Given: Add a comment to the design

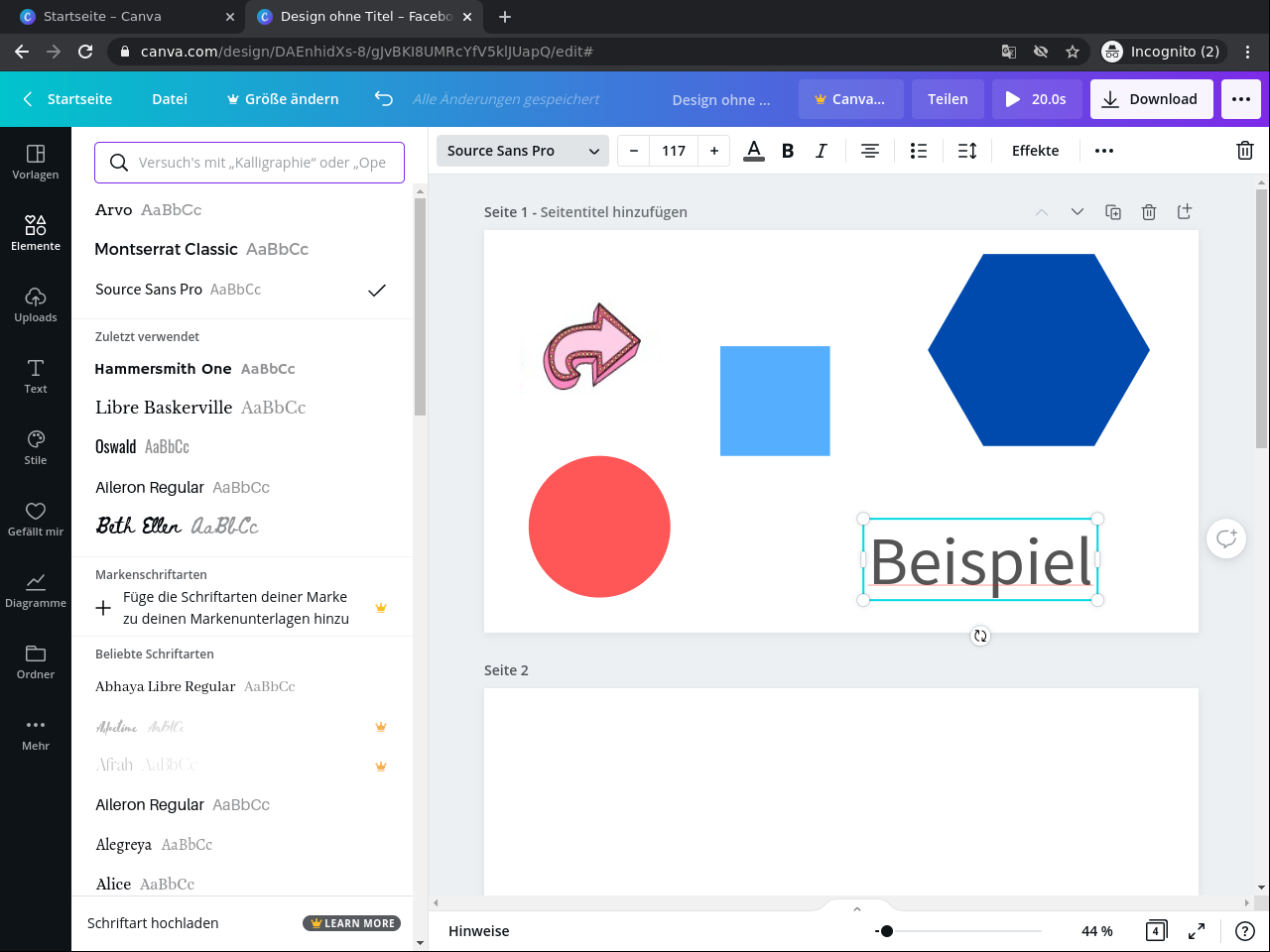Looking at the screenshot, I should pos(1227,538).
